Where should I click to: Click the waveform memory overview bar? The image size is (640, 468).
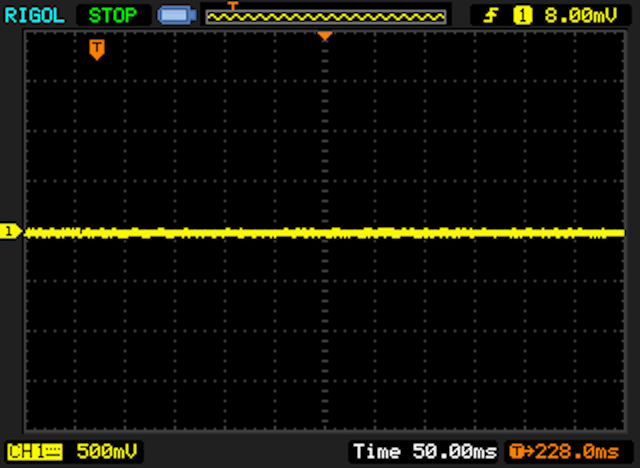pos(326,17)
